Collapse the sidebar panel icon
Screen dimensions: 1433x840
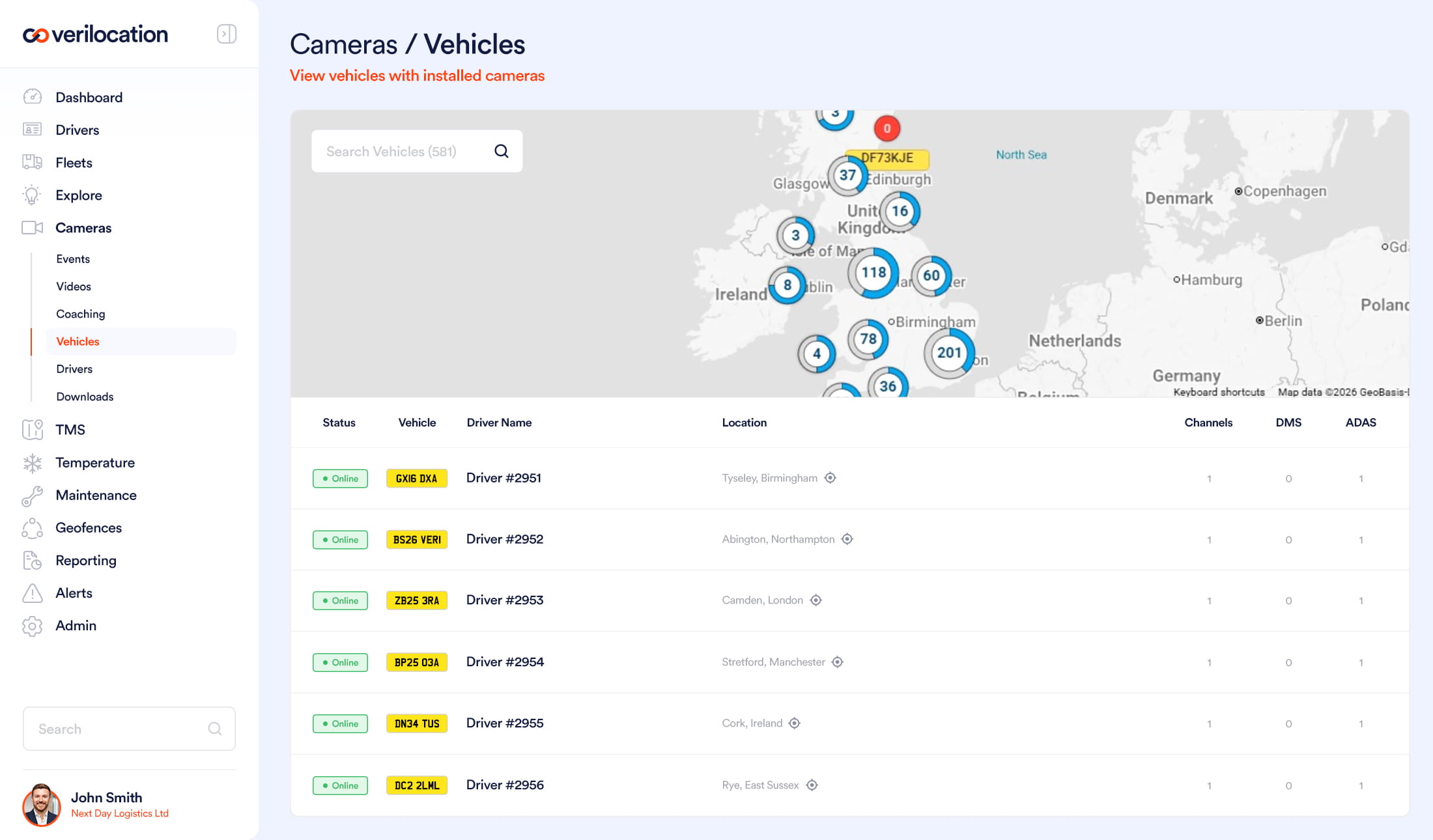tap(226, 34)
